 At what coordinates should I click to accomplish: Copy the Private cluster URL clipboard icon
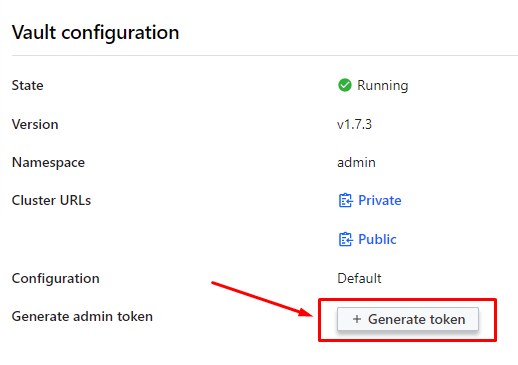[x=345, y=200]
